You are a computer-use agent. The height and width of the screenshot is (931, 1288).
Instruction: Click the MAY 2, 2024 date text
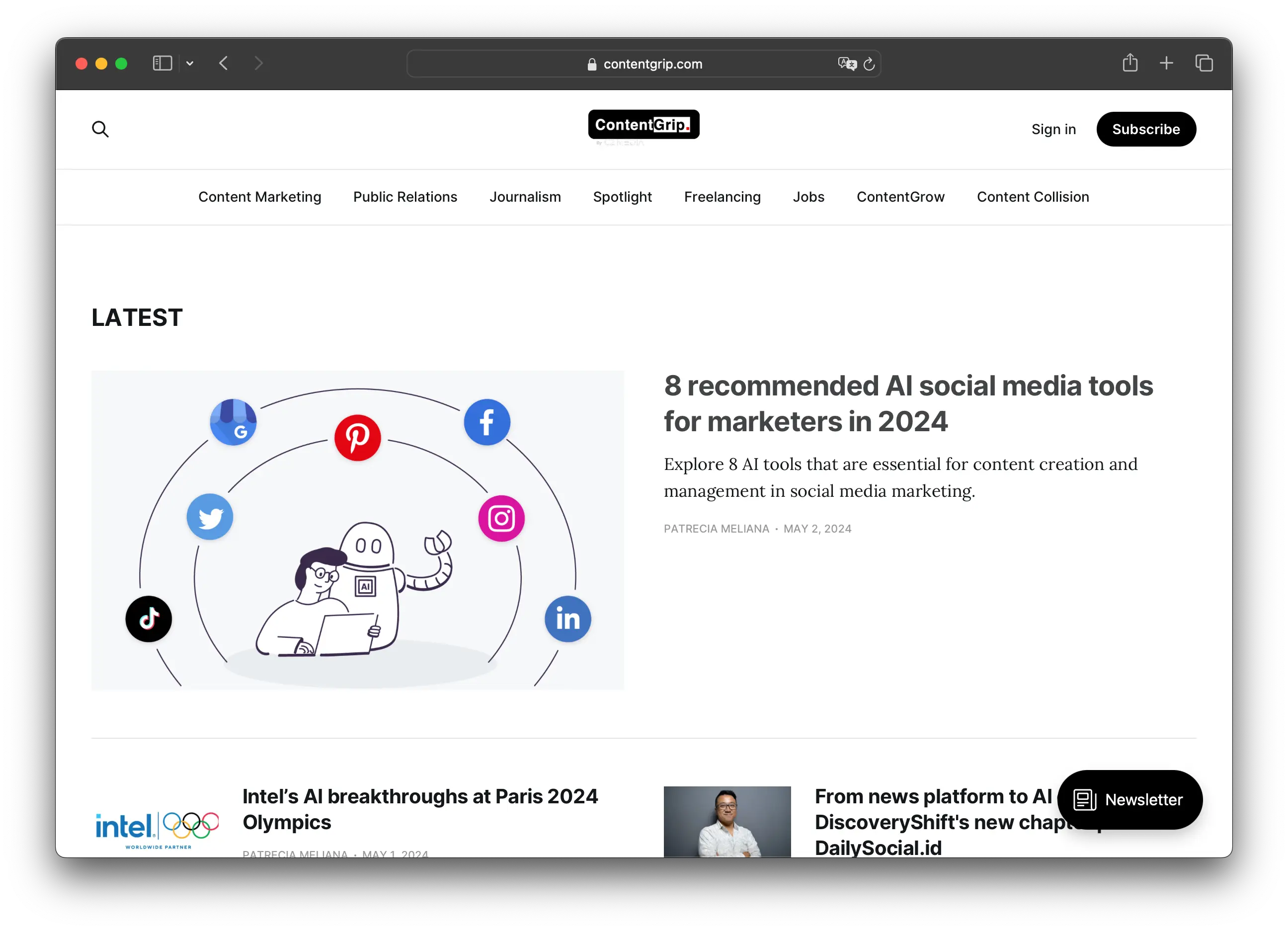[818, 529]
